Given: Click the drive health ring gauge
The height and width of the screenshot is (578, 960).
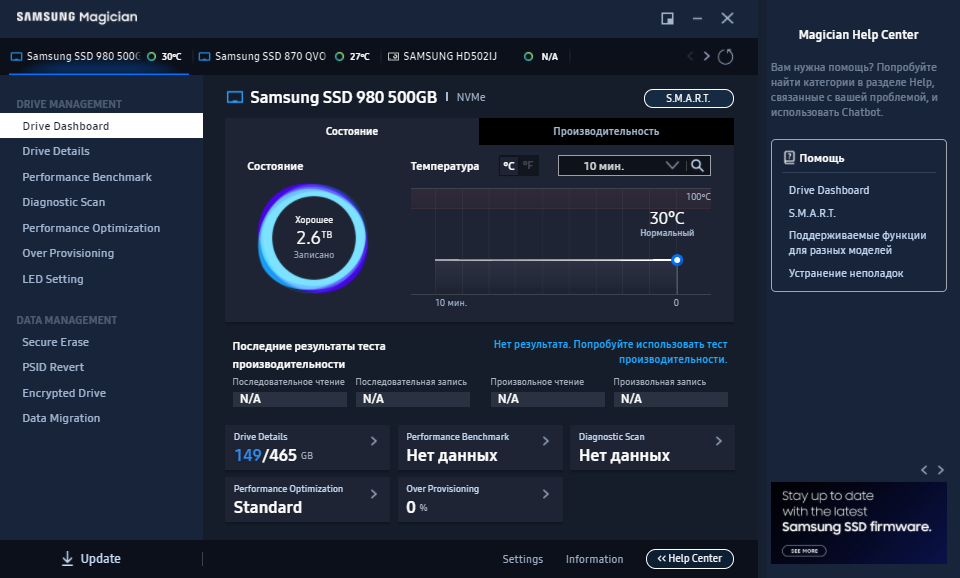Looking at the screenshot, I should pyautogui.click(x=313, y=238).
